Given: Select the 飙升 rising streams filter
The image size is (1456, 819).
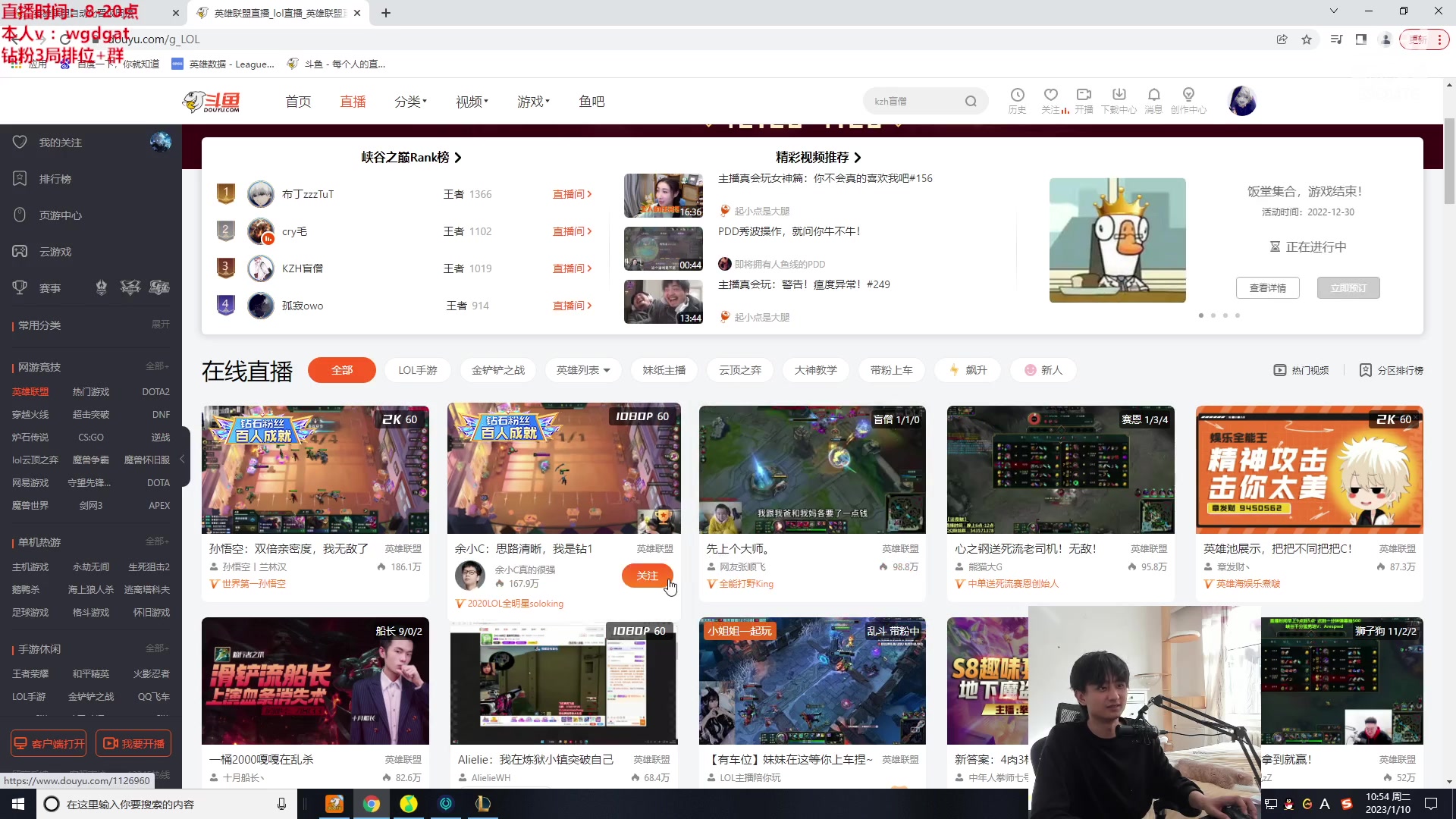Looking at the screenshot, I should point(968,370).
